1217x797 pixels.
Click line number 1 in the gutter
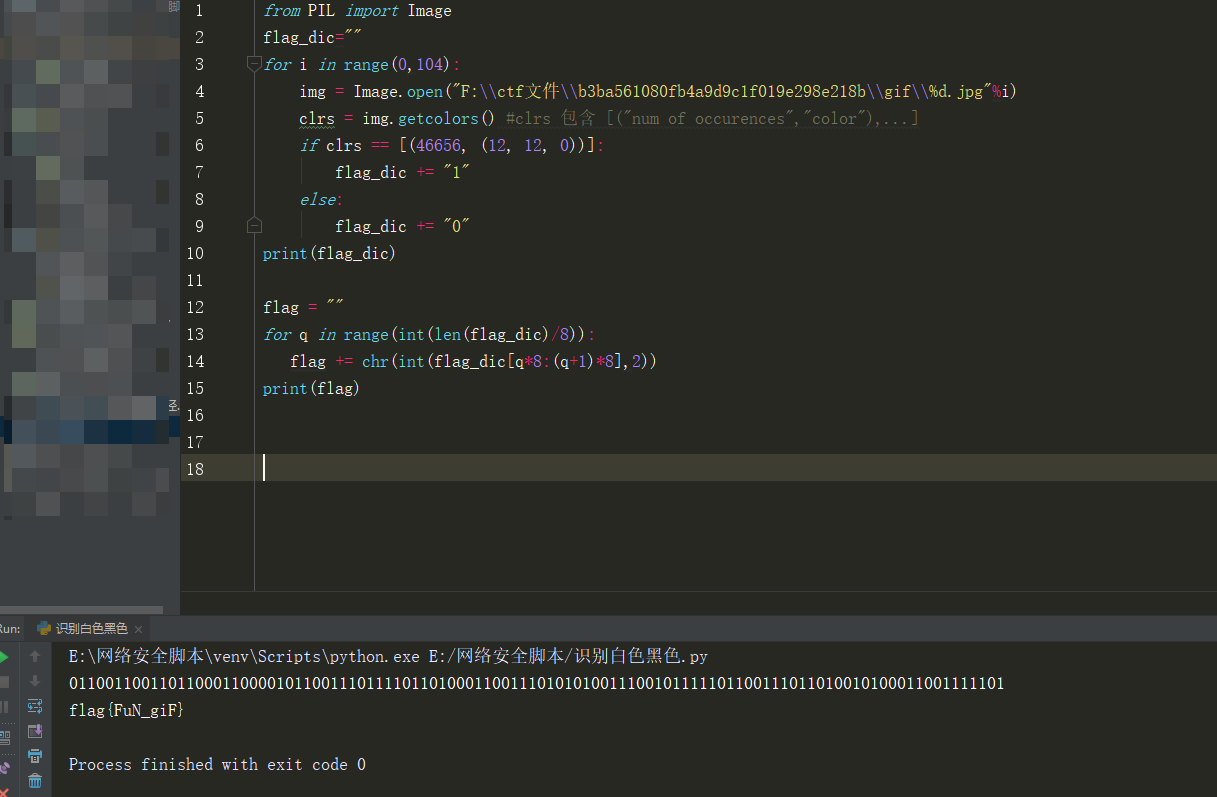pyautogui.click(x=199, y=11)
